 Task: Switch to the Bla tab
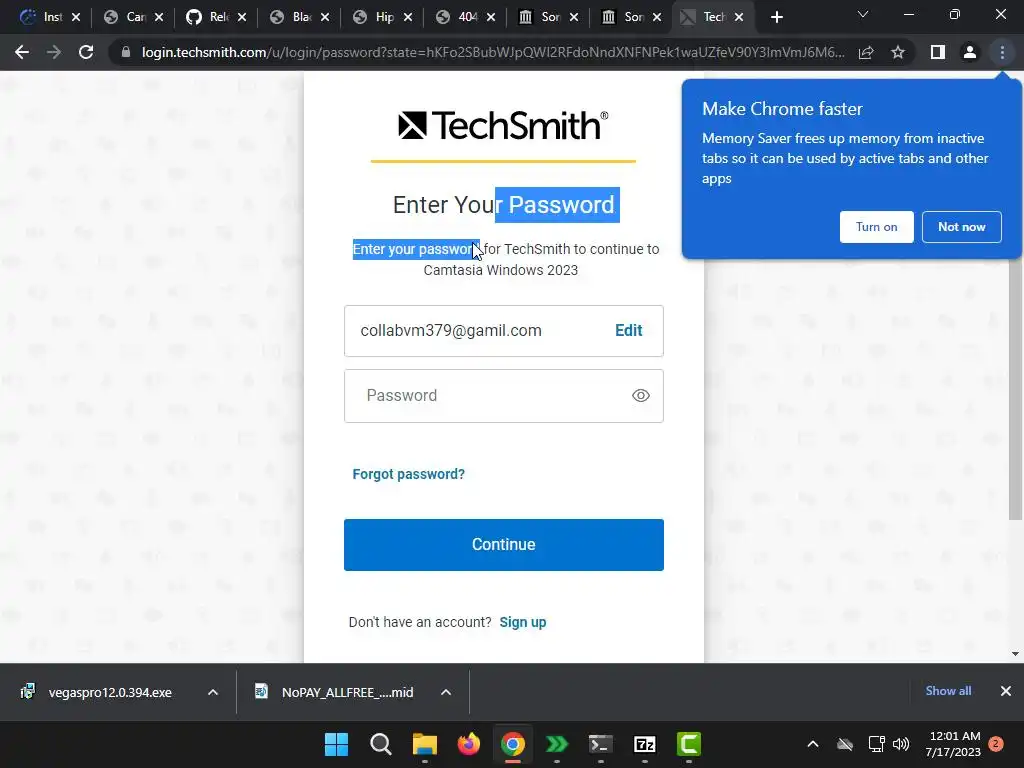292,17
